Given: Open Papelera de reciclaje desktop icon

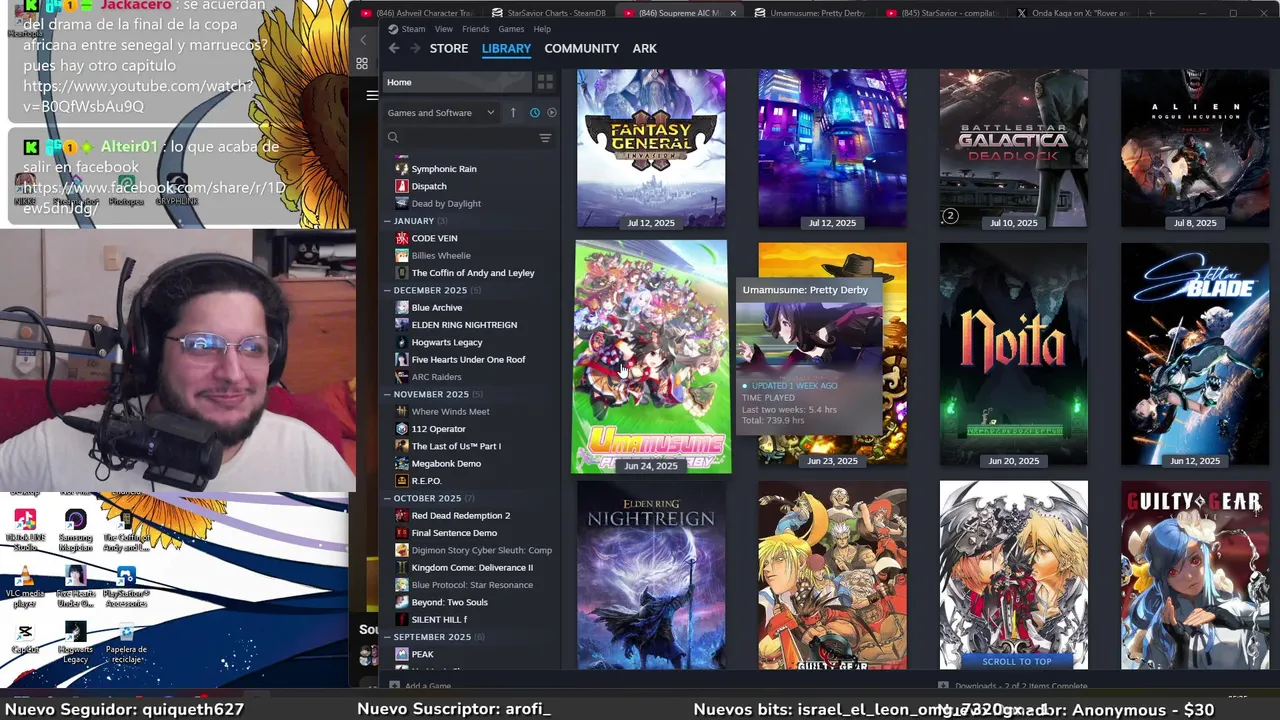Looking at the screenshot, I should (126, 644).
